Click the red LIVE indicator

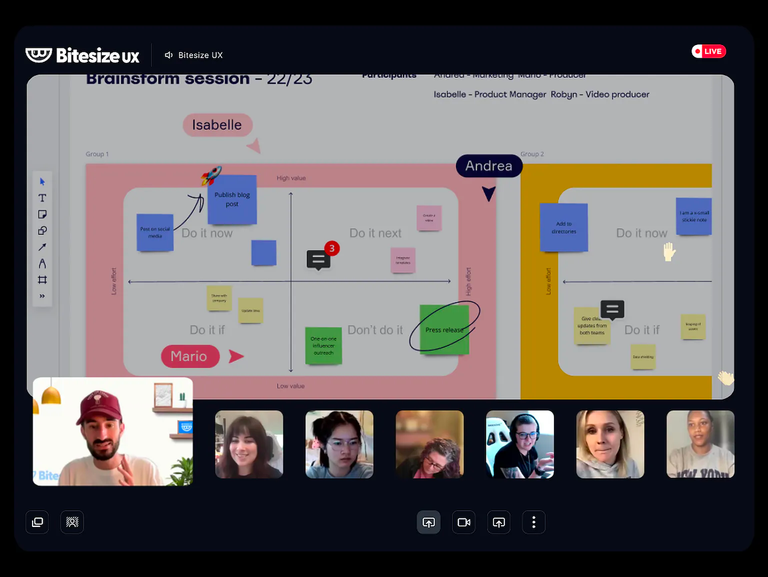(708, 51)
